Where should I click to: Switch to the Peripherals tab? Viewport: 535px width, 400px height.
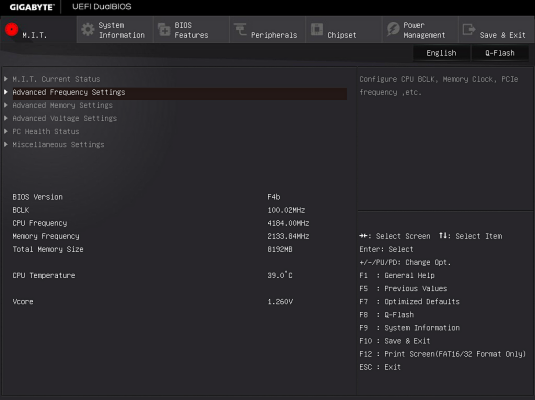tap(267, 30)
